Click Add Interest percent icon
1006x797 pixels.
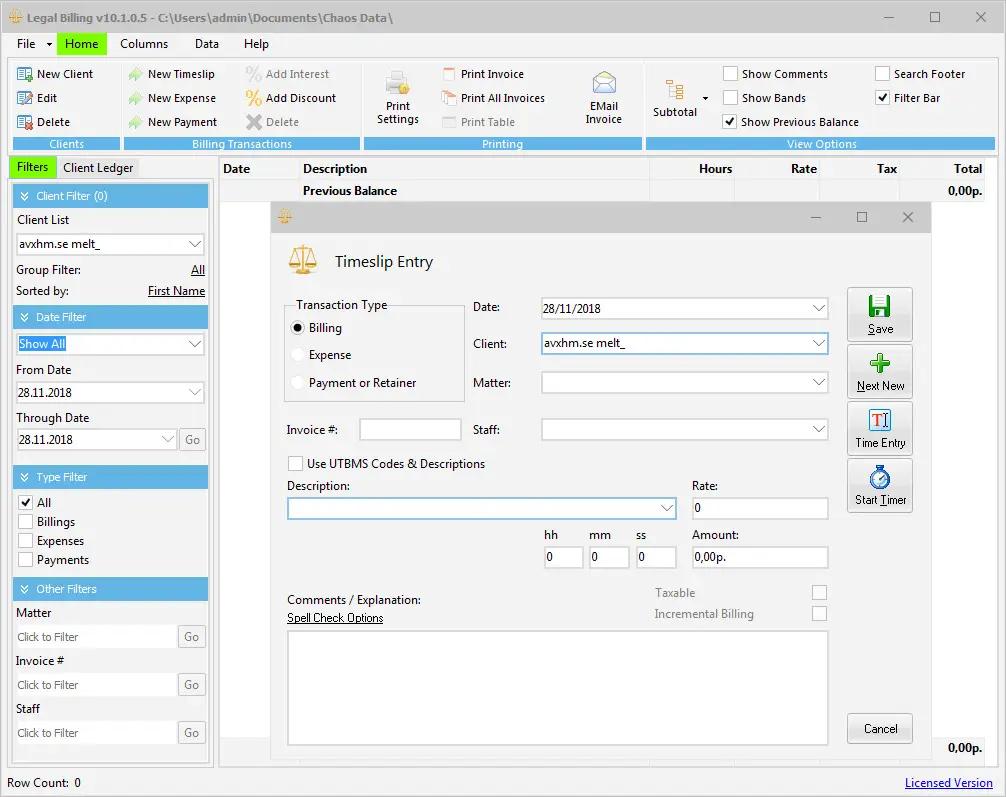coord(253,74)
